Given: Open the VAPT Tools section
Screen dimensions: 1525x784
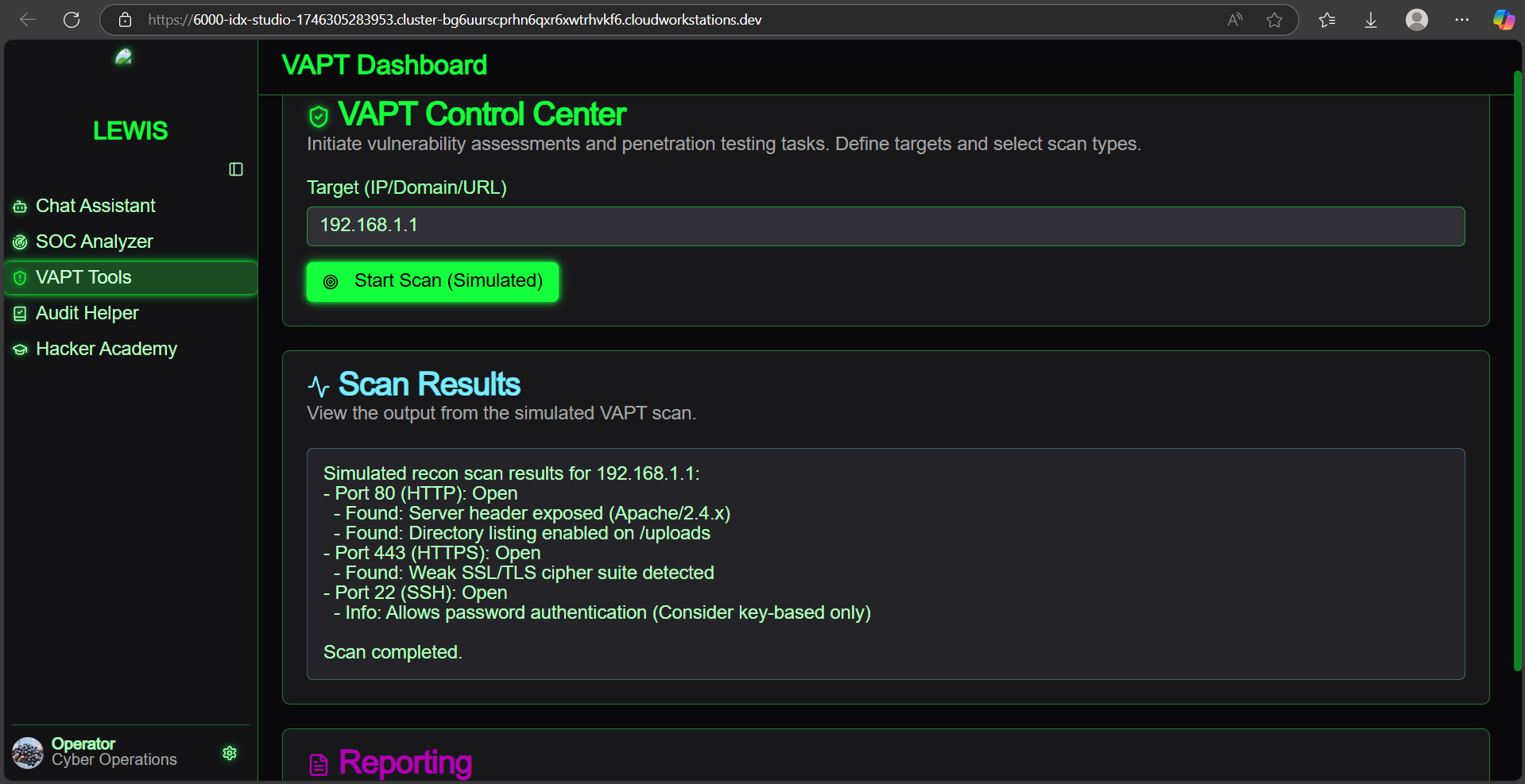Looking at the screenshot, I should pos(83,277).
